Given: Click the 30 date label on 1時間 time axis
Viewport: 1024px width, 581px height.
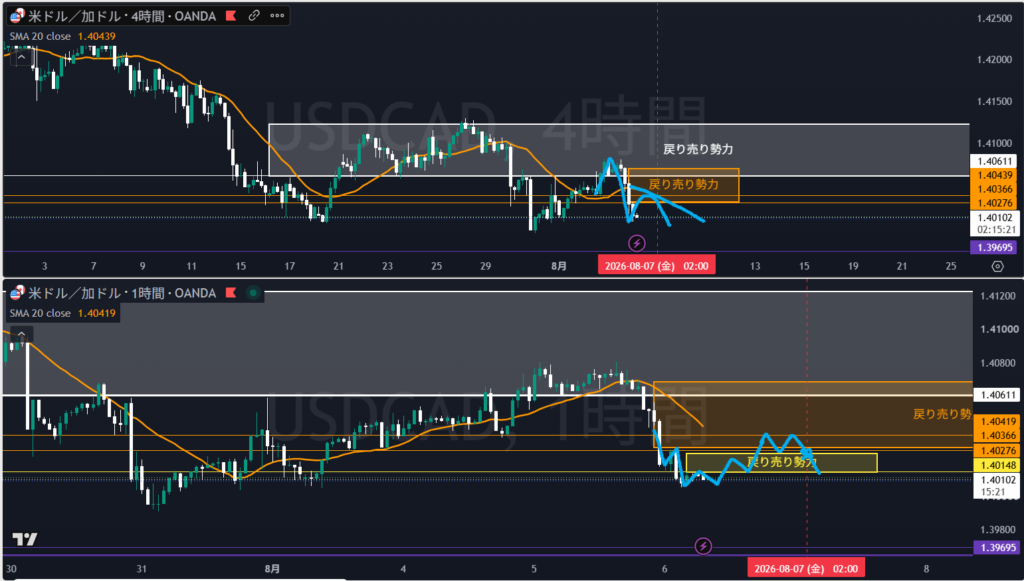Looking at the screenshot, I should 11,569.
